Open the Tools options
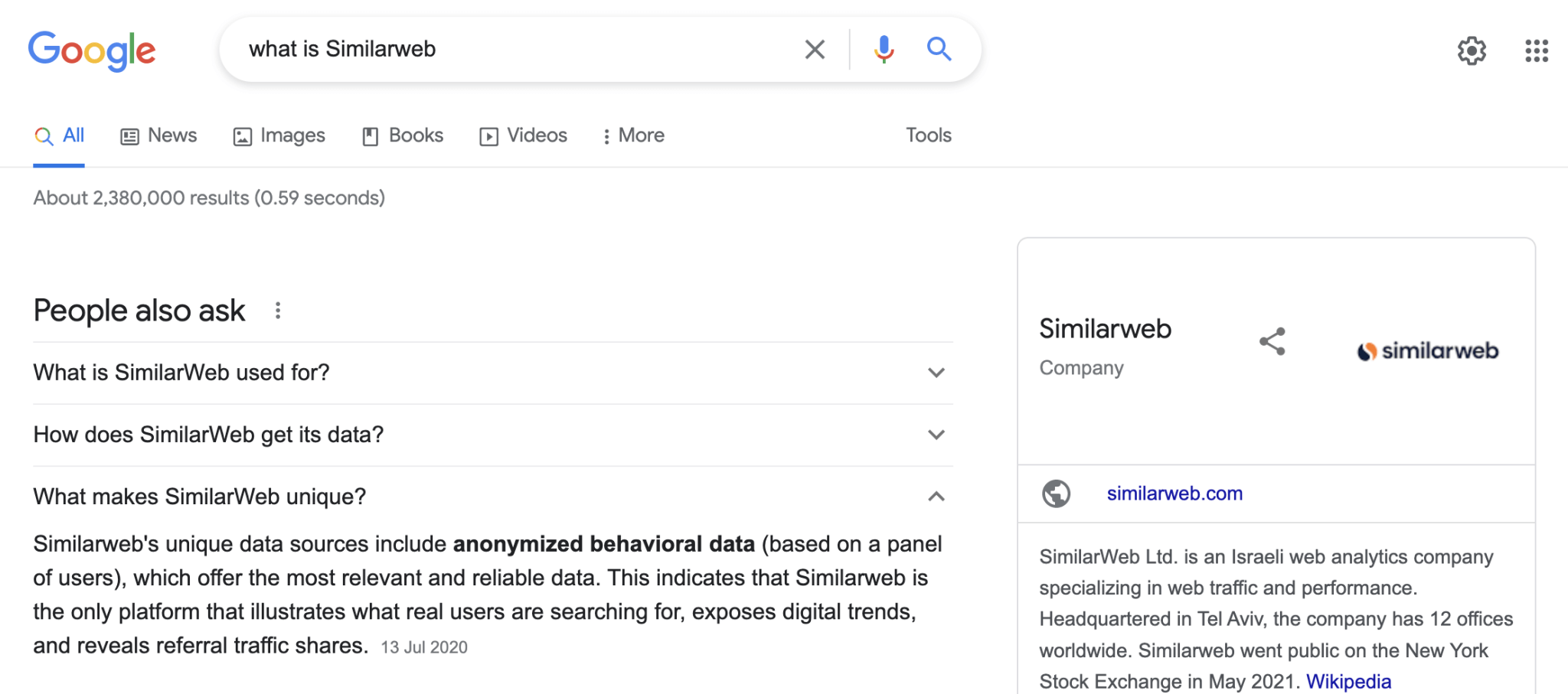The width and height of the screenshot is (1568, 694). pyautogui.click(x=929, y=135)
